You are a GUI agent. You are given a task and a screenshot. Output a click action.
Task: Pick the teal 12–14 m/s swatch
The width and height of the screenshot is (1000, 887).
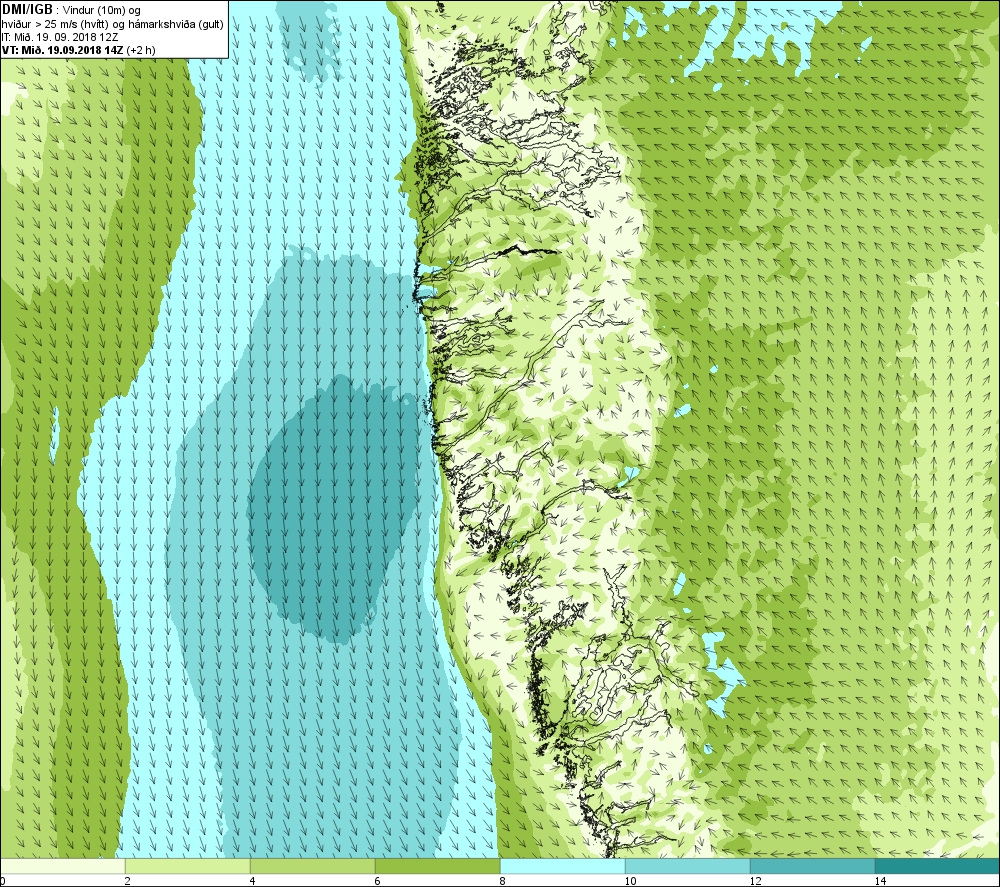pos(812,866)
